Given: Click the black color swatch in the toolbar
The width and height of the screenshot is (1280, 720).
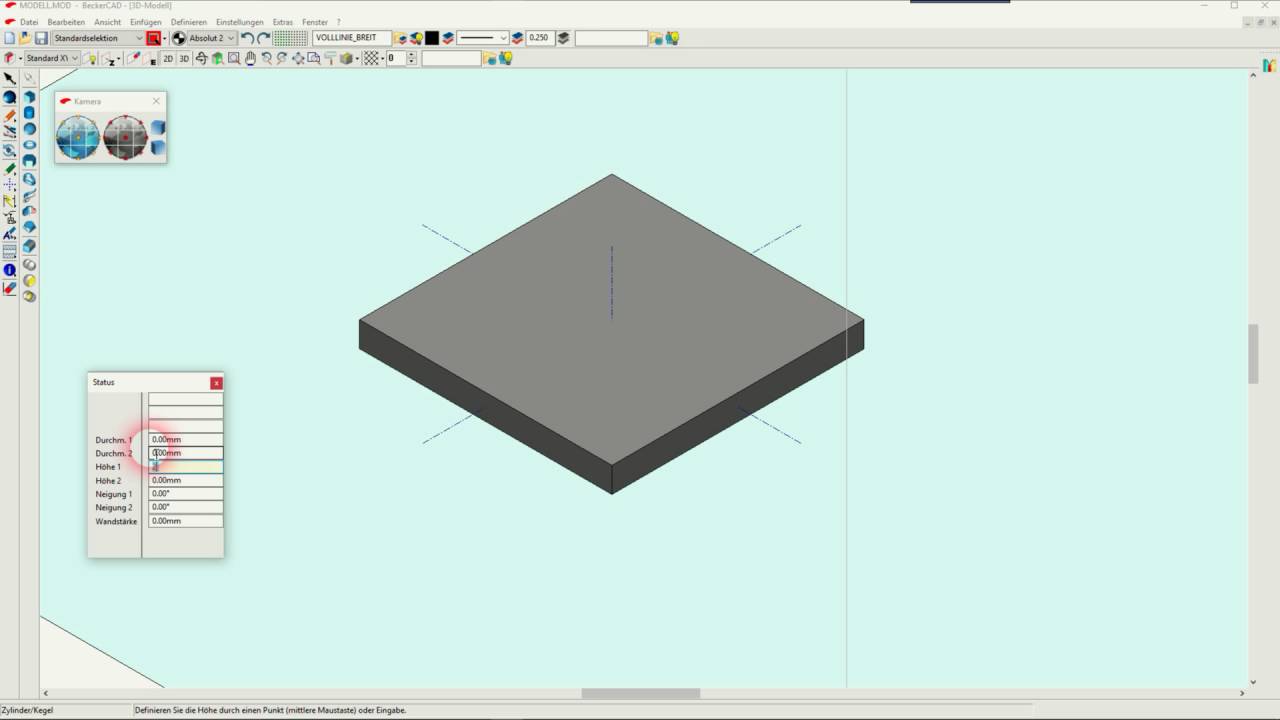Looking at the screenshot, I should 432,38.
